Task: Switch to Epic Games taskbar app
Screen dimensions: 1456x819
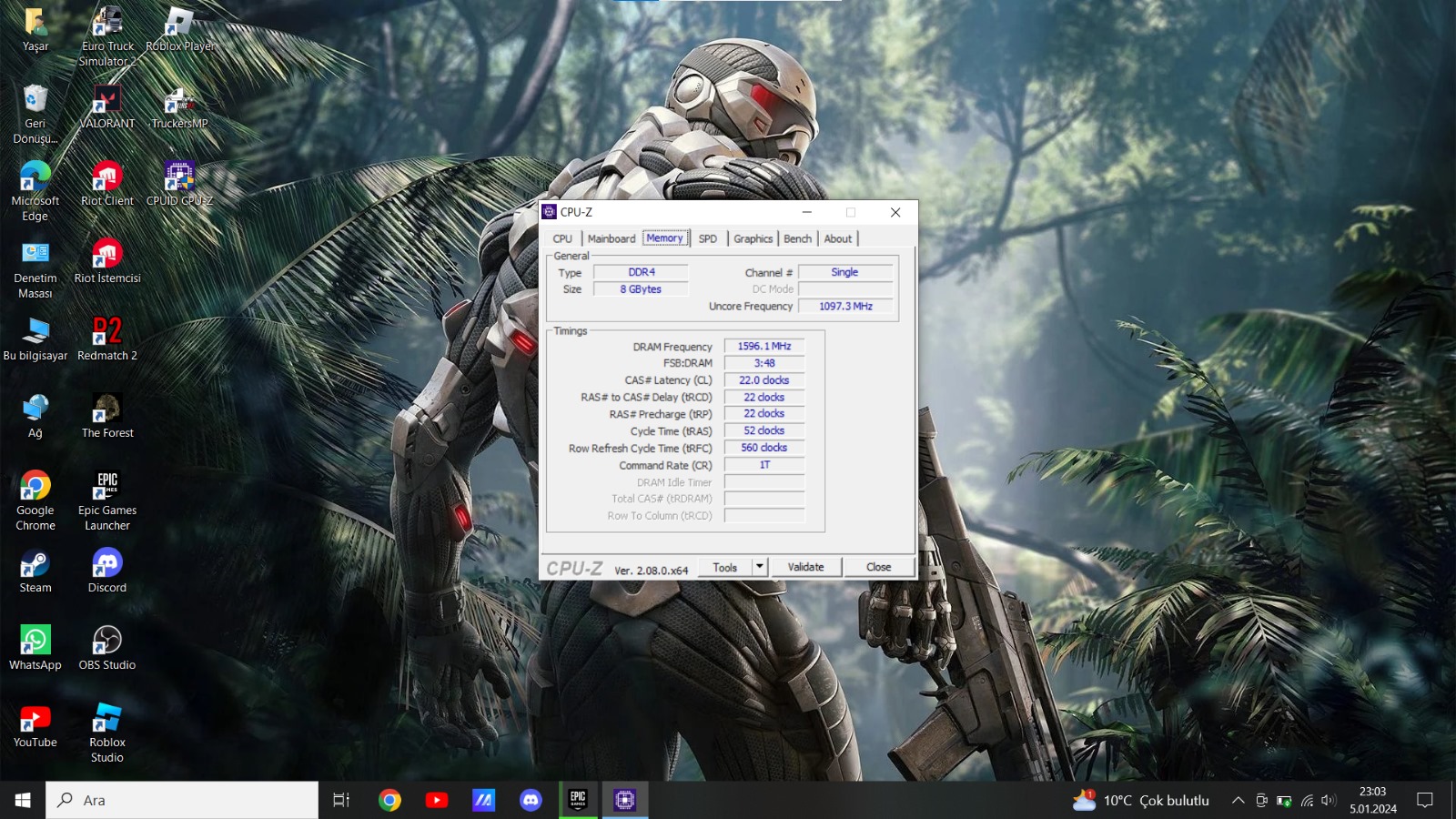Action: click(x=578, y=800)
